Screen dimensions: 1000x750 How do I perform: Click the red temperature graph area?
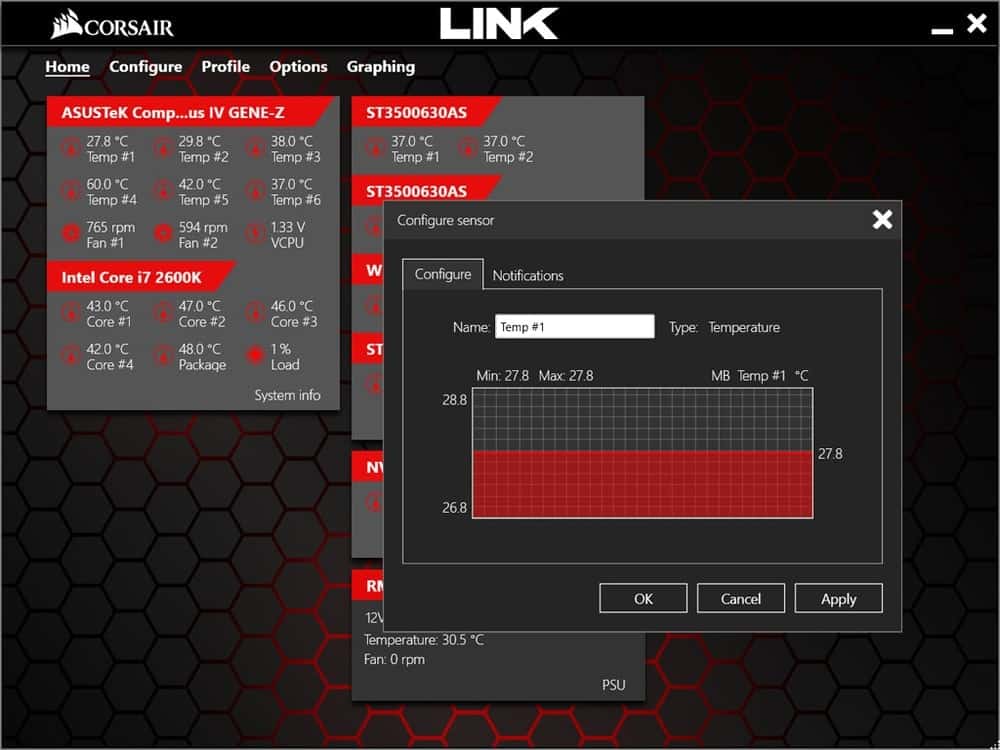[x=642, y=484]
